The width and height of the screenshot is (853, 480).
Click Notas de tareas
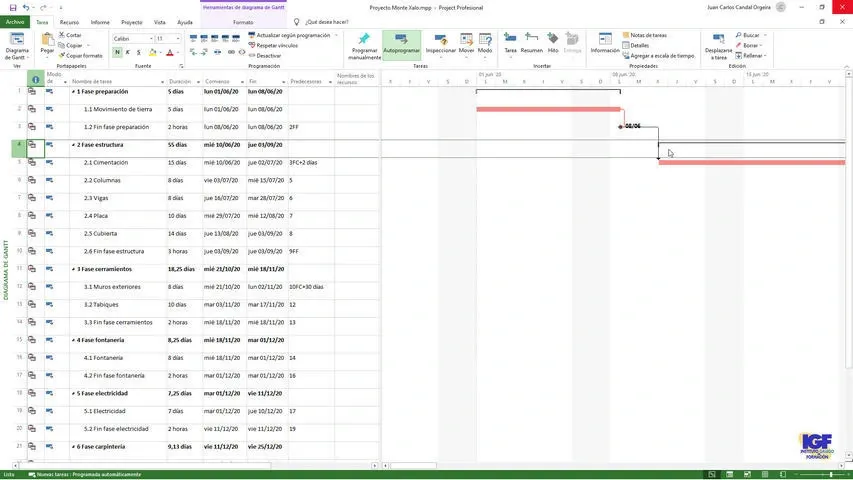(x=645, y=35)
